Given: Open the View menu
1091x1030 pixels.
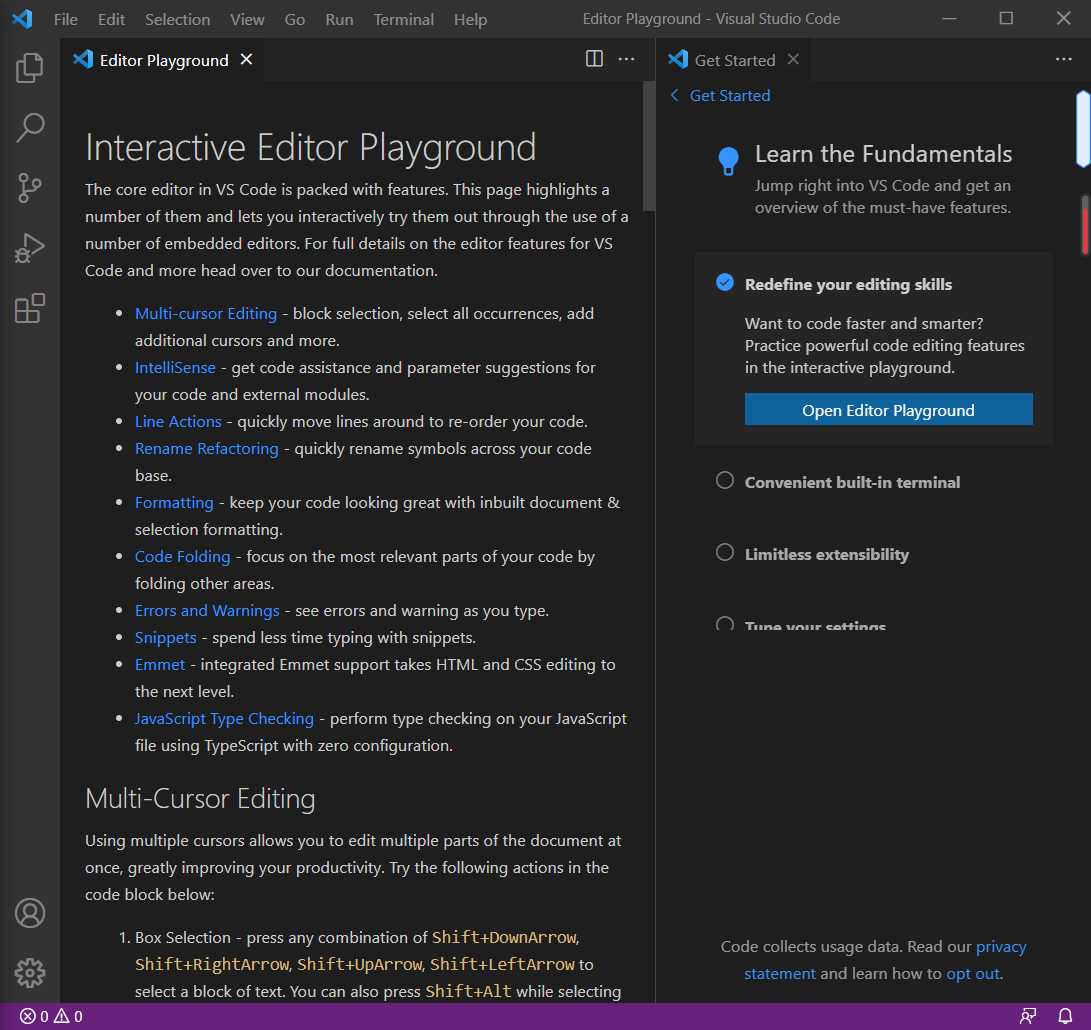Looking at the screenshot, I should 247,19.
